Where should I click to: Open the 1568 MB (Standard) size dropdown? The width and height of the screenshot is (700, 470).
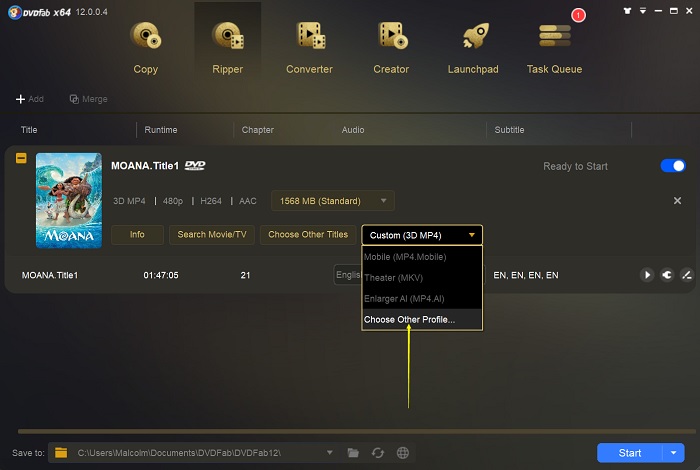(333, 201)
